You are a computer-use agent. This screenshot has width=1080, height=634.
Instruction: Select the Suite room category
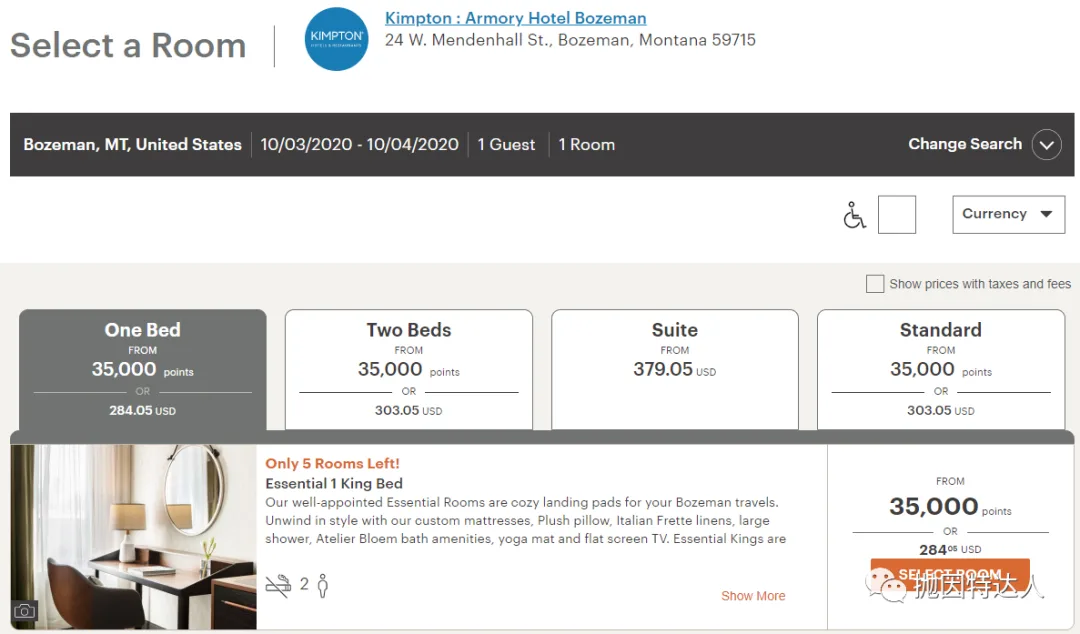pyautogui.click(x=675, y=369)
